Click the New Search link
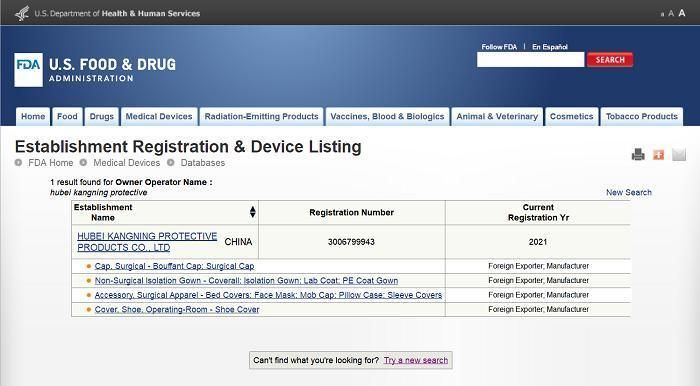 coord(629,192)
